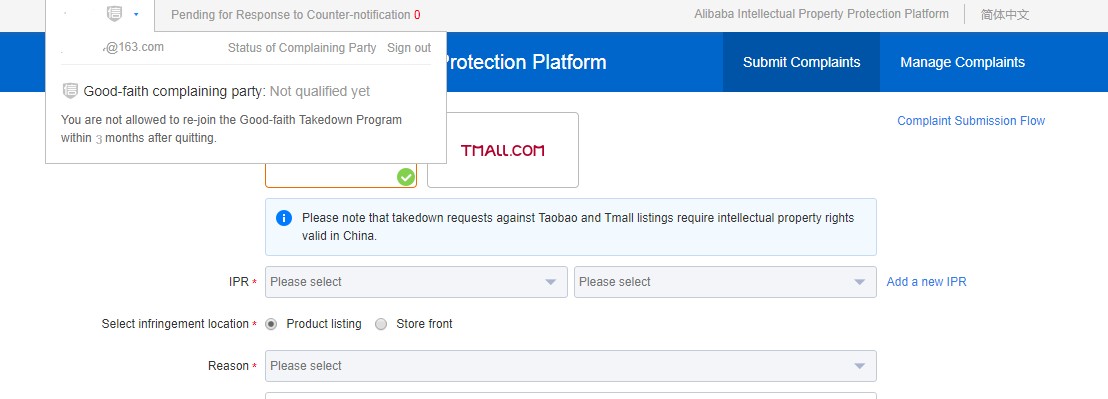Open the Reason dropdown
Image resolution: width=1108 pixels, height=399 pixels.
click(571, 366)
